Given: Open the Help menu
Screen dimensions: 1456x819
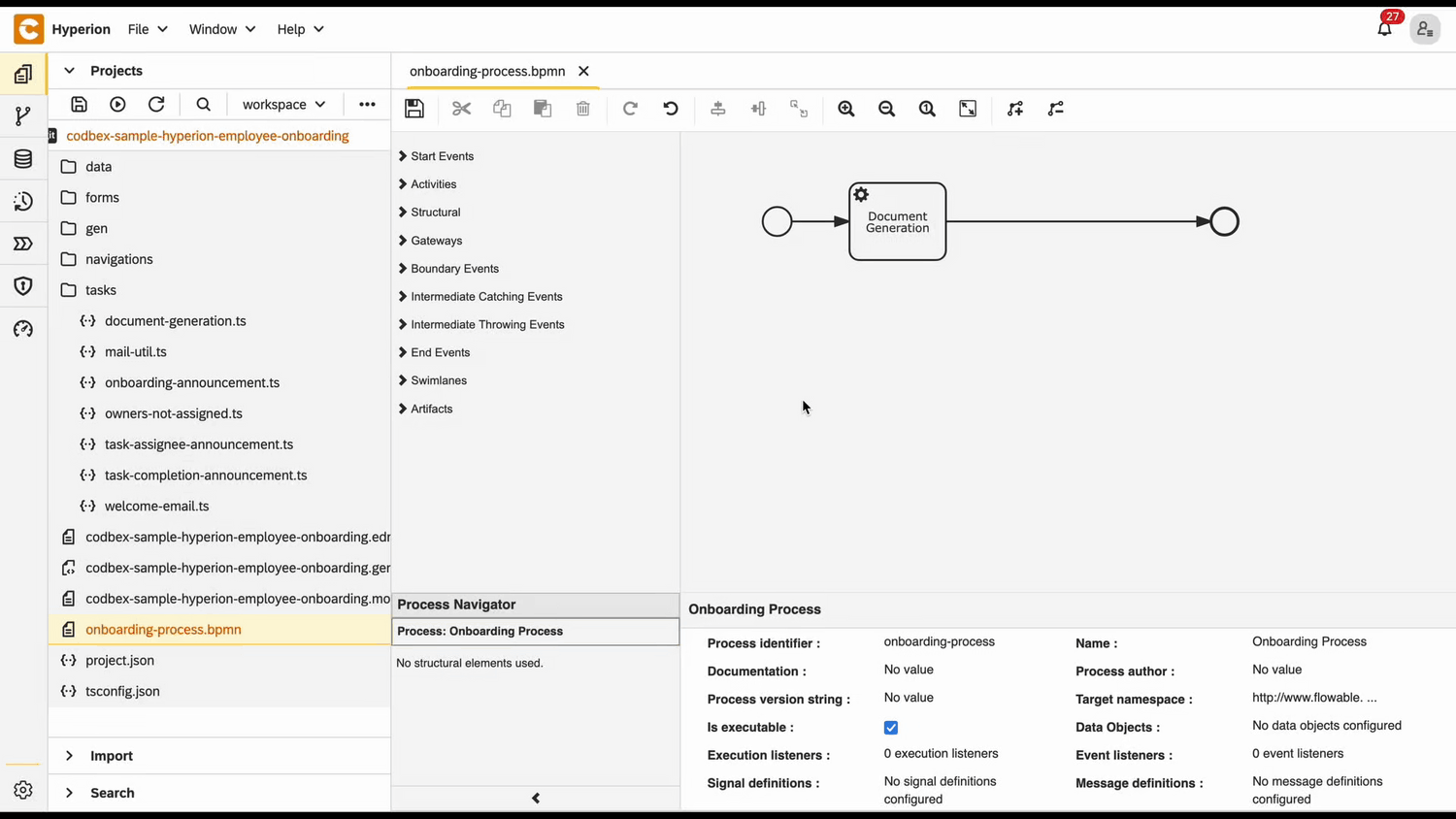Looking at the screenshot, I should 300,29.
